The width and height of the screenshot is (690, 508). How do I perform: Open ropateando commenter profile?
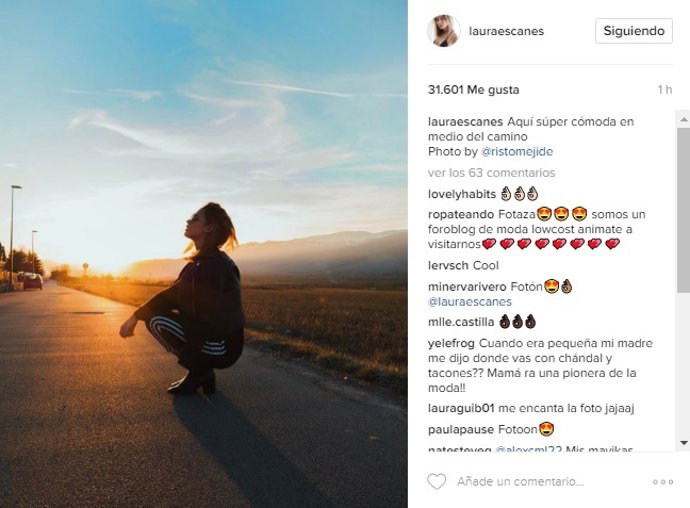pos(460,214)
